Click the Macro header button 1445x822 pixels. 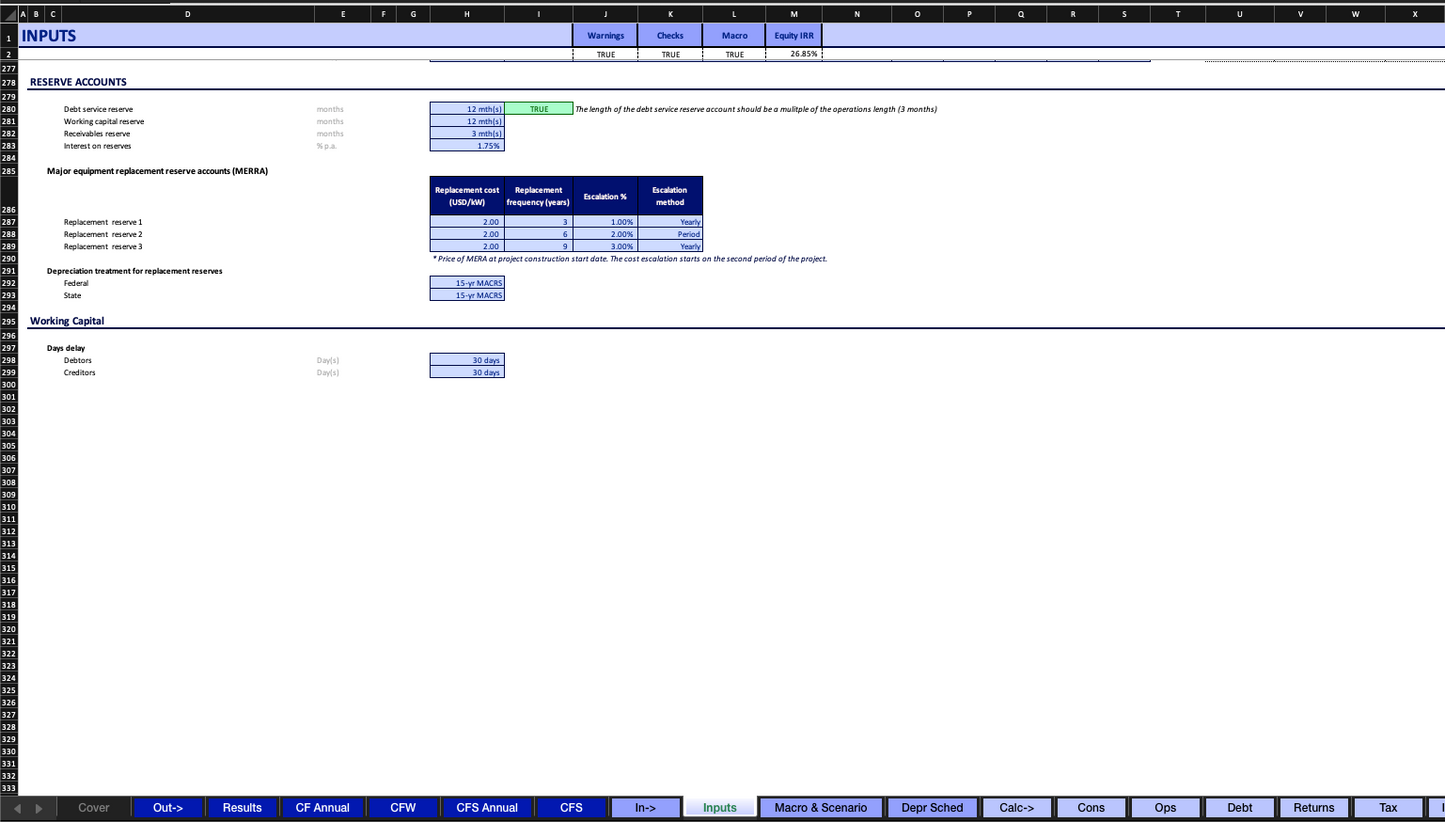734,36
